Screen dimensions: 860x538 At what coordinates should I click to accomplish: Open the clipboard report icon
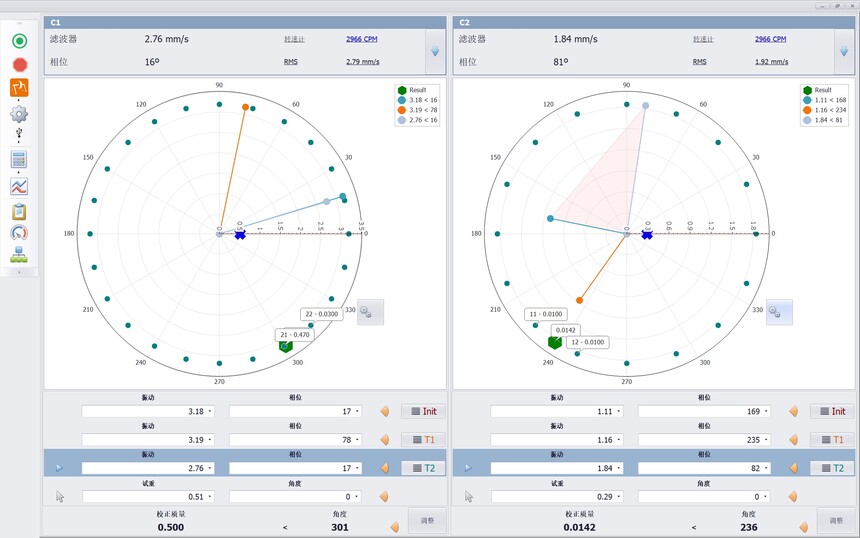pos(19,211)
